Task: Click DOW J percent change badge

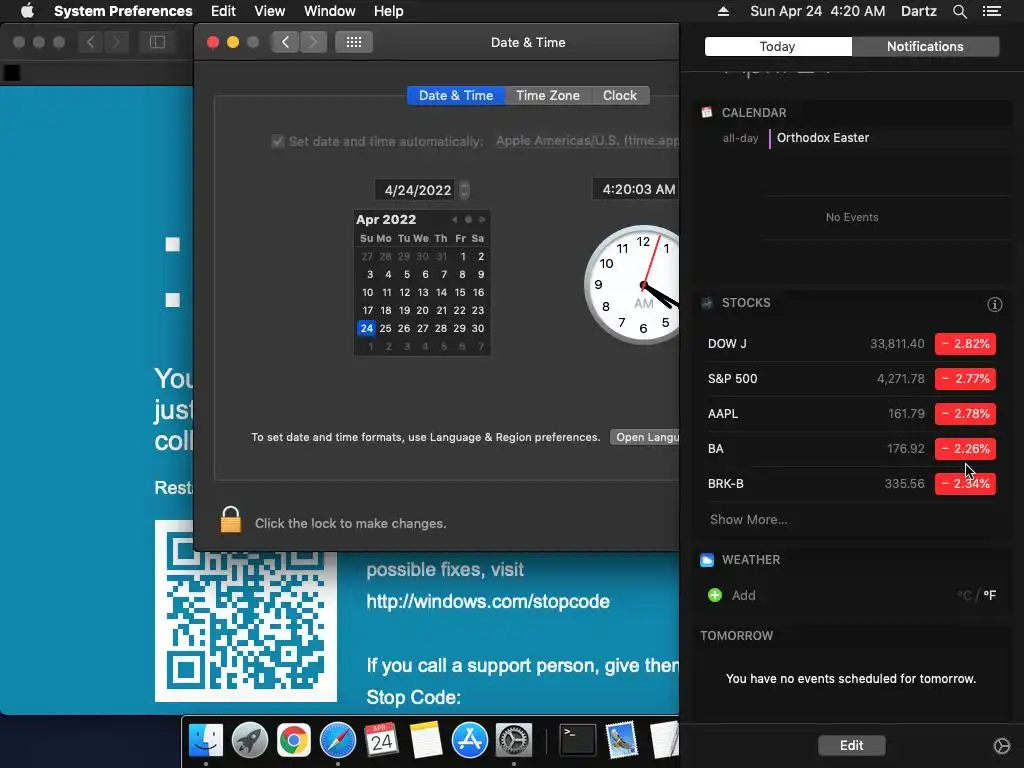Action: [965, 344]
